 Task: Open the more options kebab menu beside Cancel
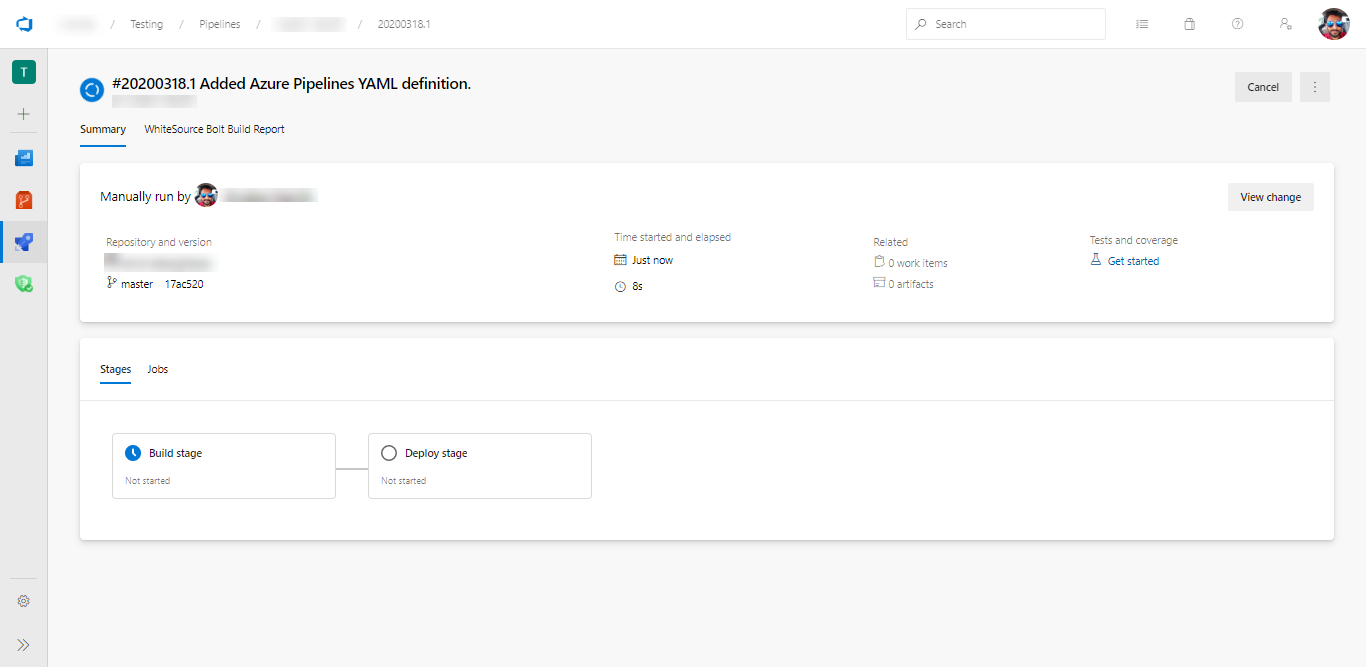click(x=1314, y=87)
